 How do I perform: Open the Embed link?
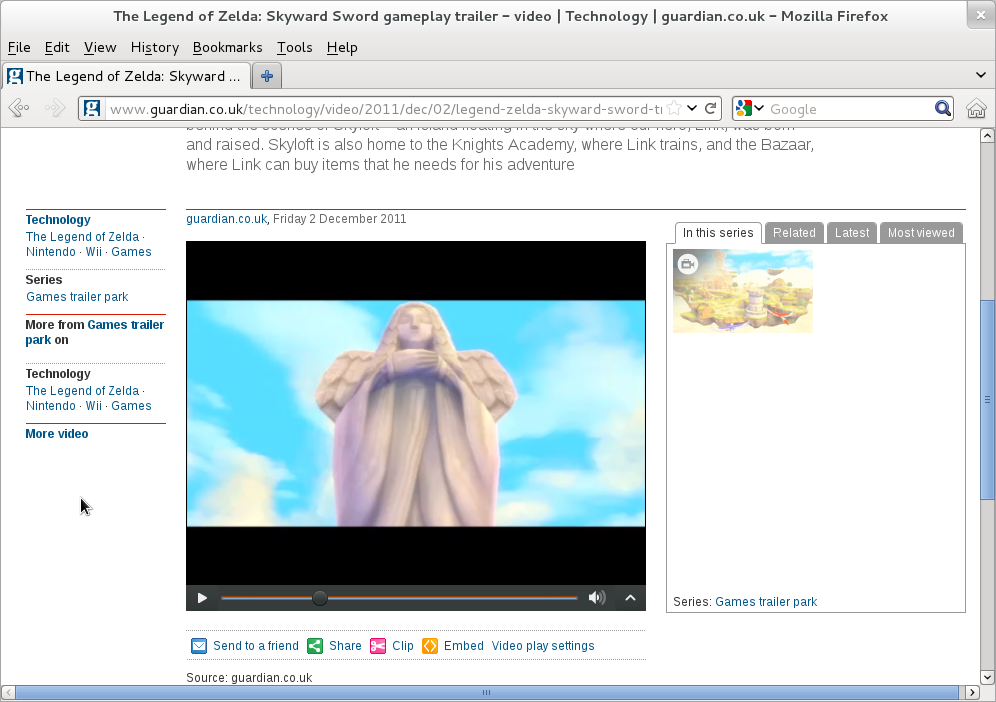coord(464,645)
